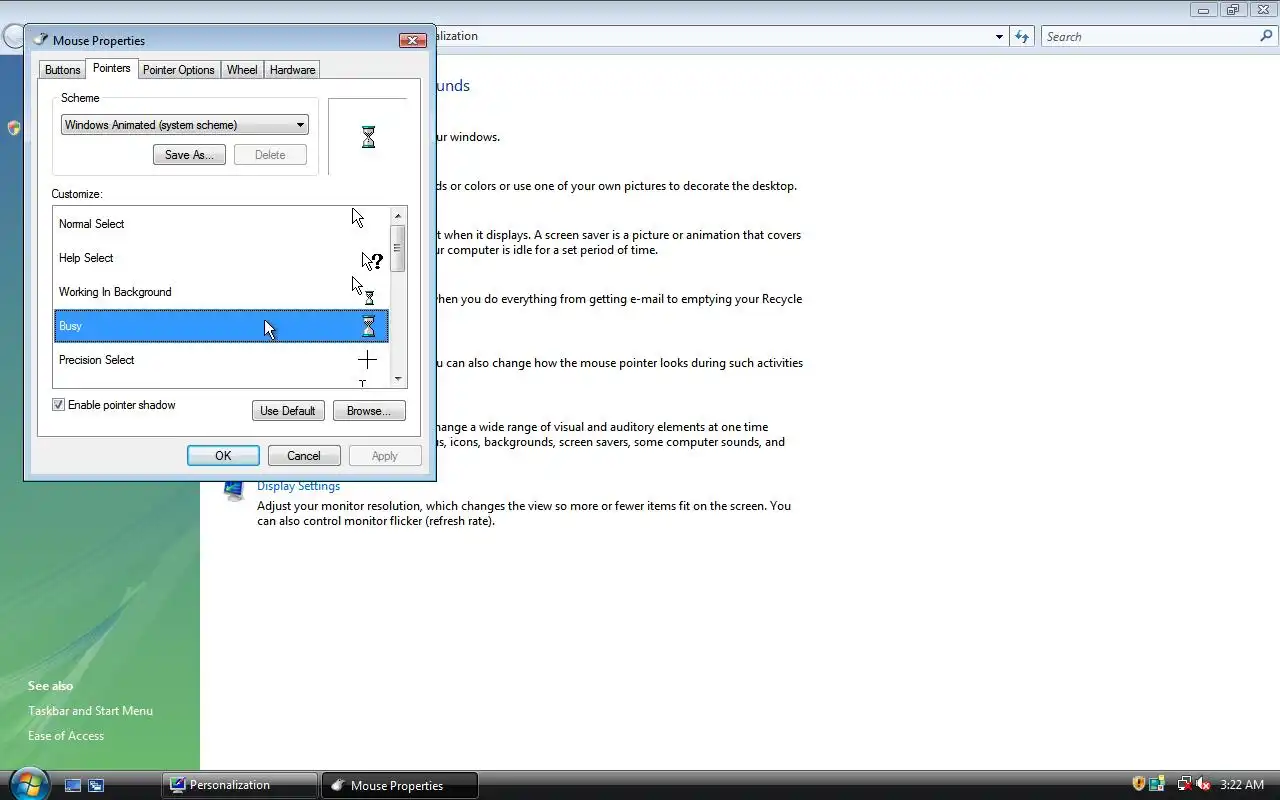Select the Precision Select row
This screenshot has height=800, width=1280.
221,360
